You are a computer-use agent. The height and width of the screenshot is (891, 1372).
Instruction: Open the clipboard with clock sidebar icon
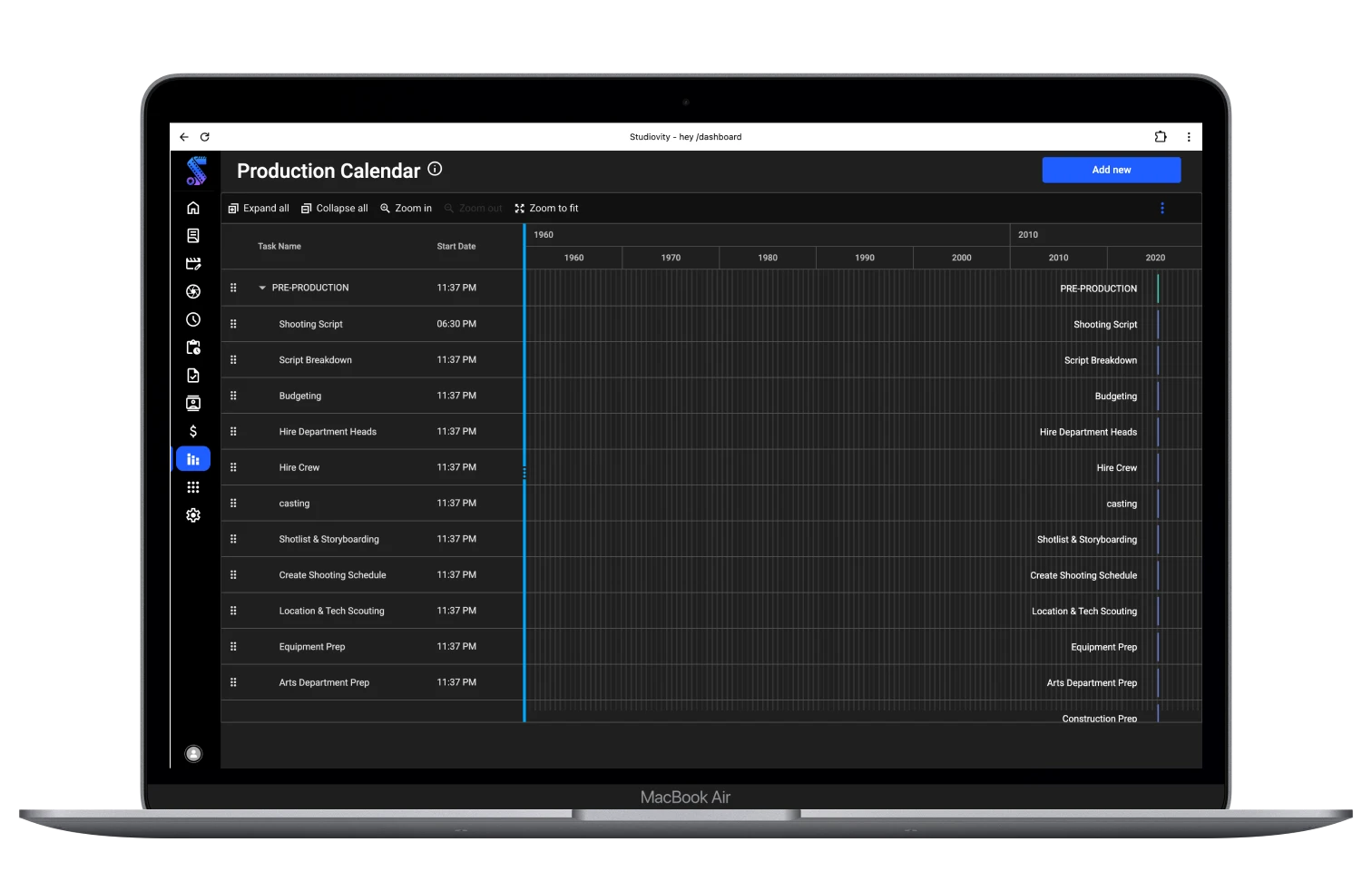tap(193, 348)
